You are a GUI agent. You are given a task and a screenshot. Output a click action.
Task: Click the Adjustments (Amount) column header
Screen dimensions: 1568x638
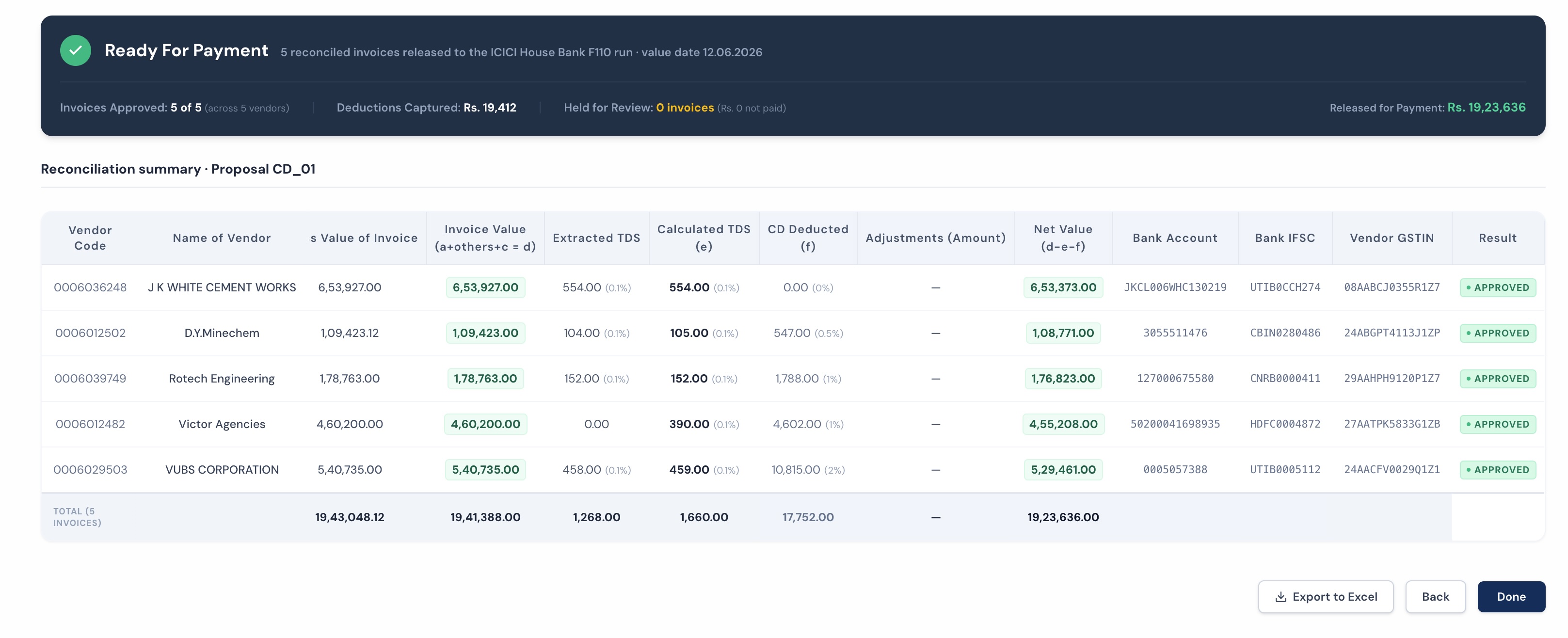click(936, 238)
